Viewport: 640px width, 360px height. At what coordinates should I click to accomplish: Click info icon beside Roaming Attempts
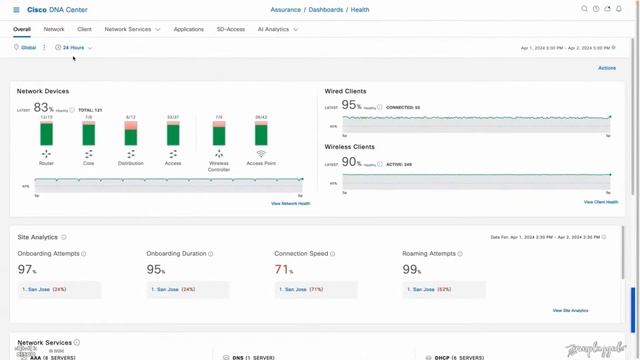point(460,254)
